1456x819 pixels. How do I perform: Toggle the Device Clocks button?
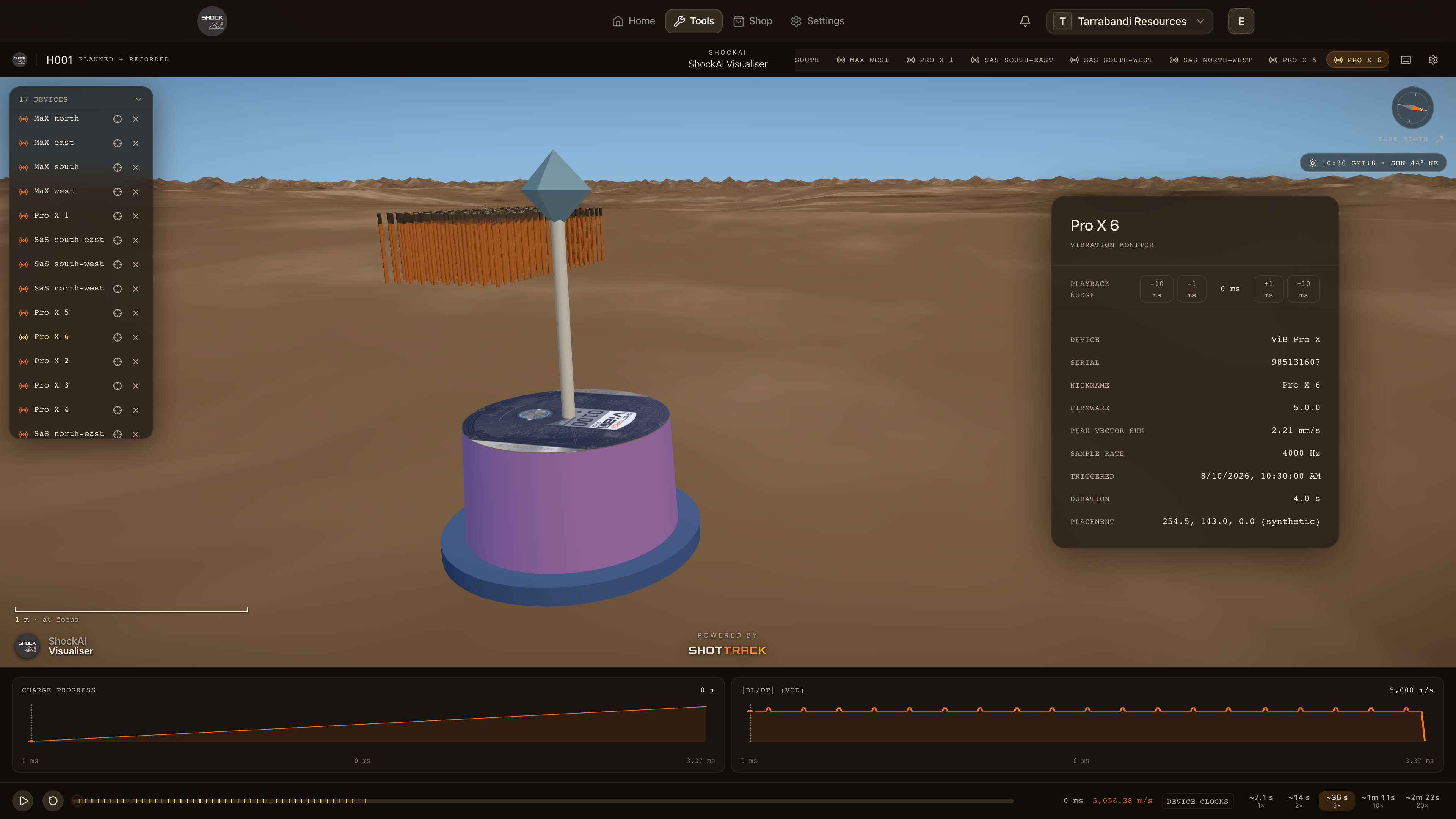click(x=1197, y=802)
